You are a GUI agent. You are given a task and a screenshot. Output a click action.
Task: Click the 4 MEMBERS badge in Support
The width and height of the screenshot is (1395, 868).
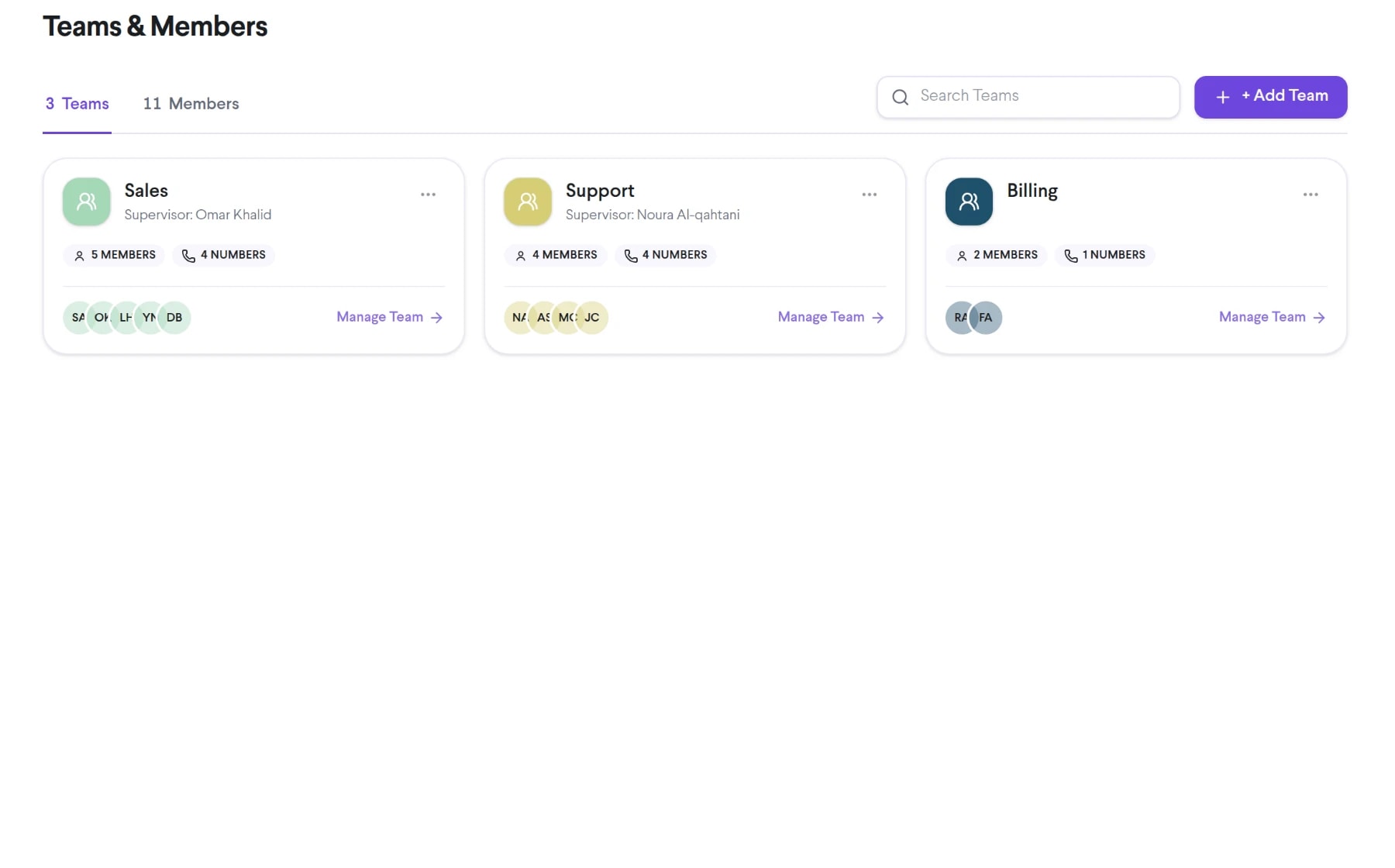[555, 255]
